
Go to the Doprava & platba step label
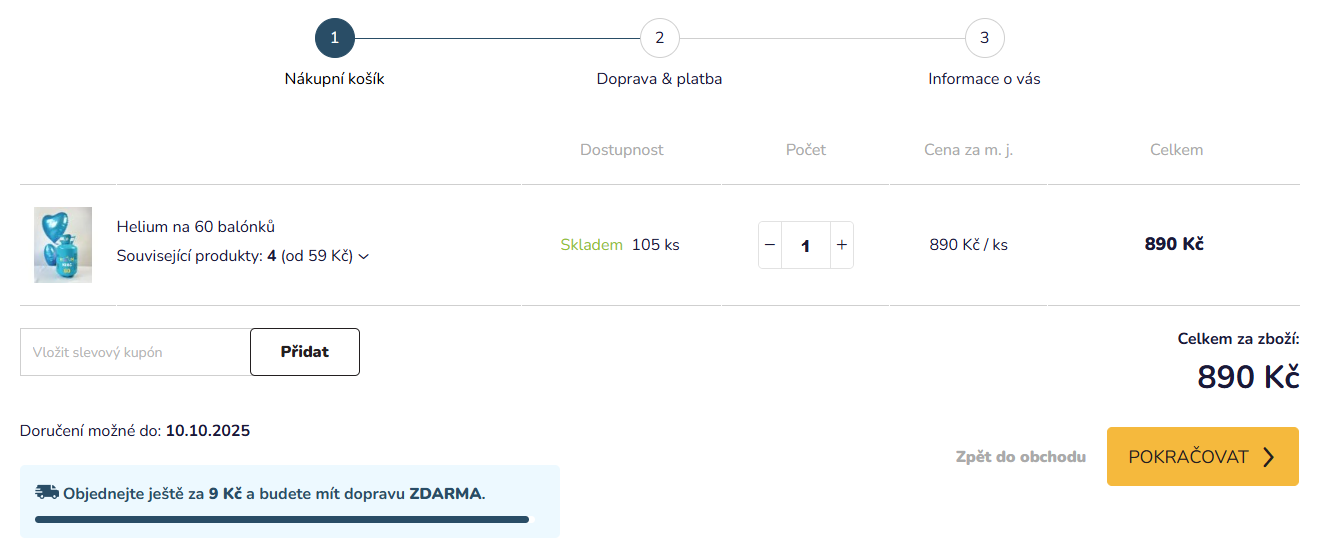(660, 79)
